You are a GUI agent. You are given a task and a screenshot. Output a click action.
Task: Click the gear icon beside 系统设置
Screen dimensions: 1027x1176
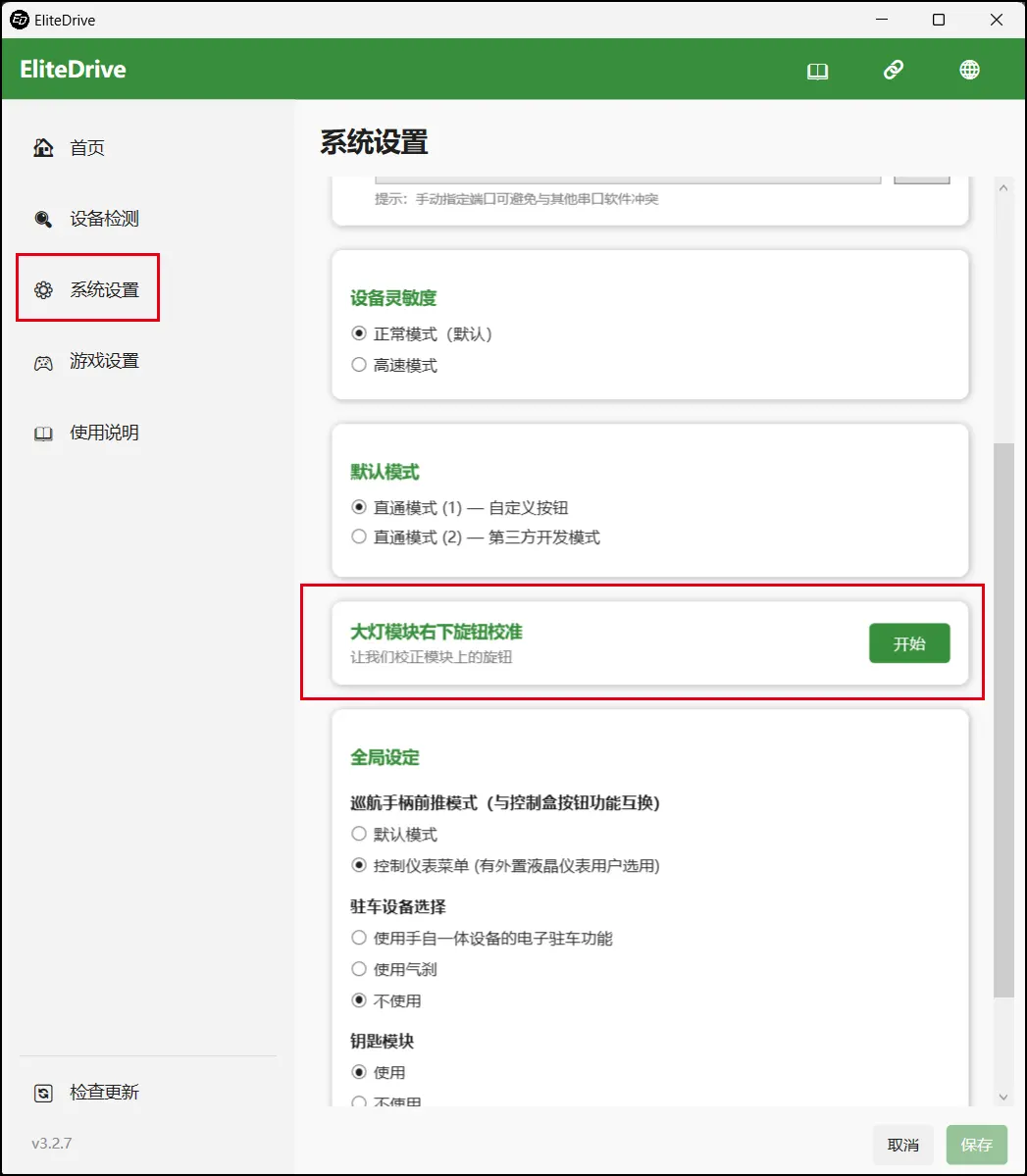43,290
